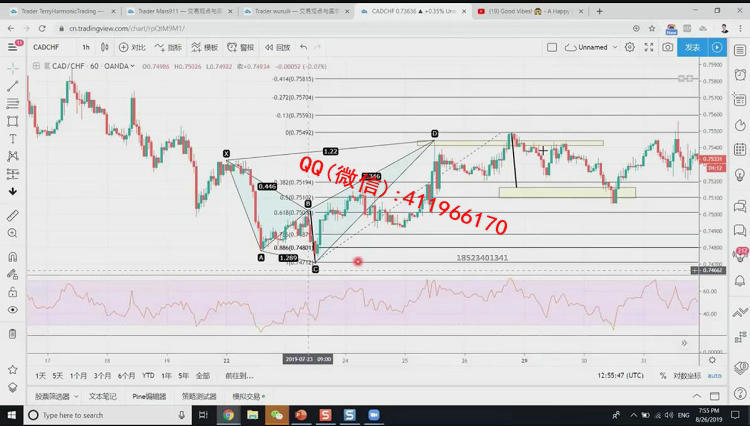Toggle lock all drawing tools
750x426 pixels.
pos(13,292)
